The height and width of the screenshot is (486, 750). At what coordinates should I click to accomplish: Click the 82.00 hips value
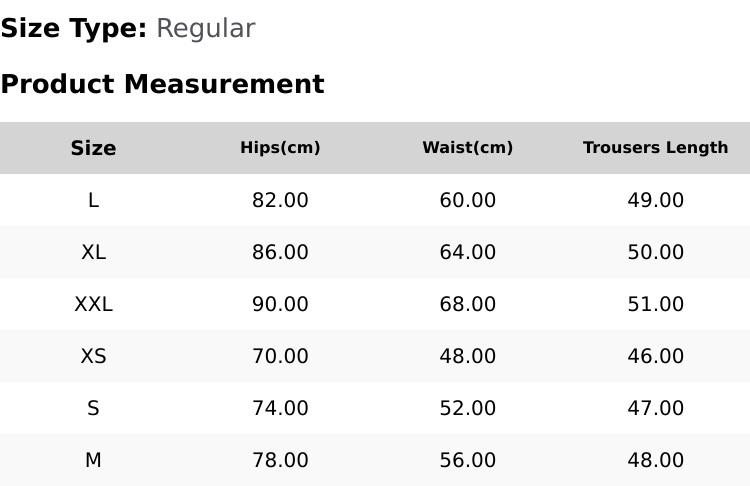coord(280,200)
